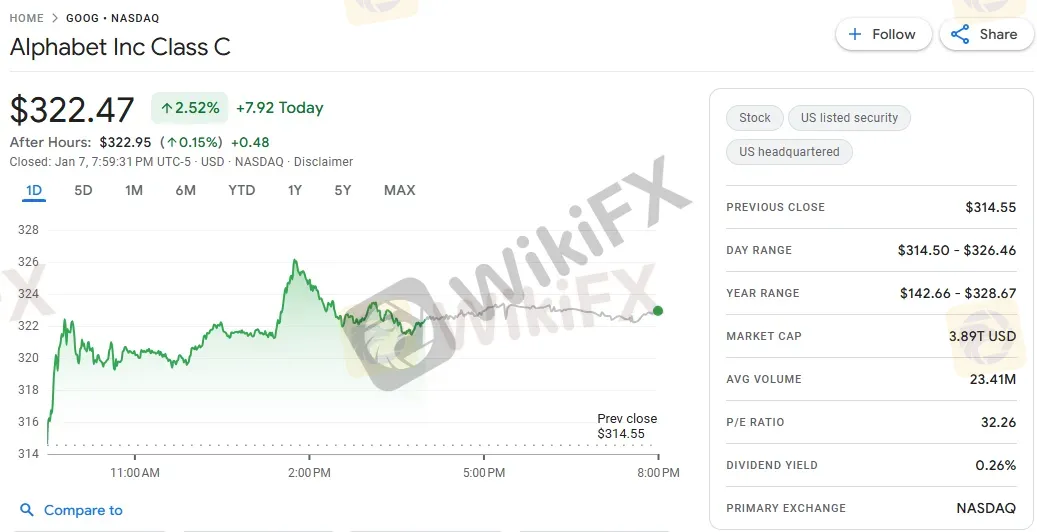Screen dimensions: 1037x532
Task: Click the green end-point dot on chart
Action: tap(658, 310)
